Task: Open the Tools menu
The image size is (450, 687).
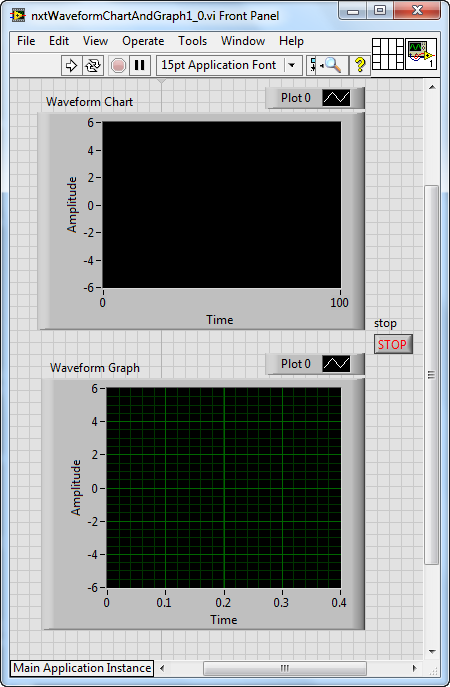Action: point(192,41)
